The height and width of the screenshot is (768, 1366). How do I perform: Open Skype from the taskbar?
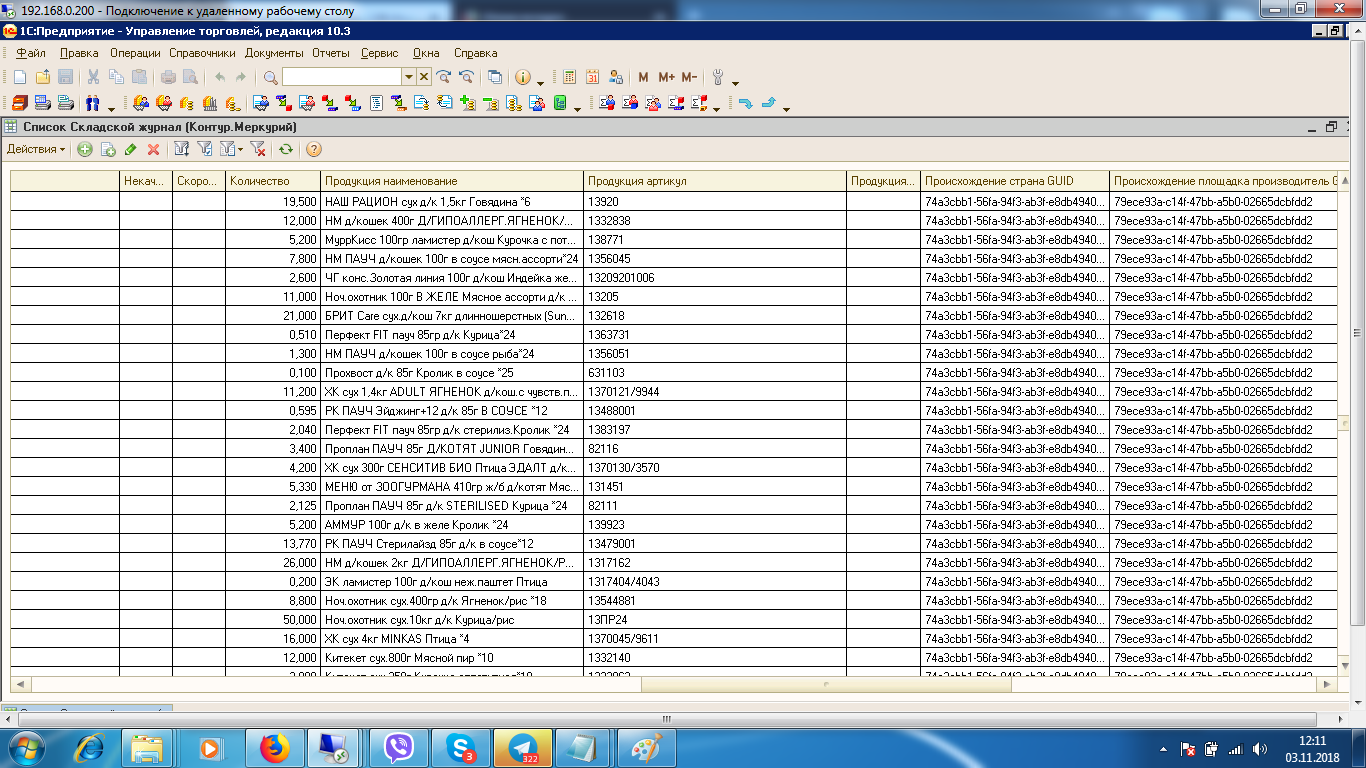pyautogui.click(x=462, y=748)
